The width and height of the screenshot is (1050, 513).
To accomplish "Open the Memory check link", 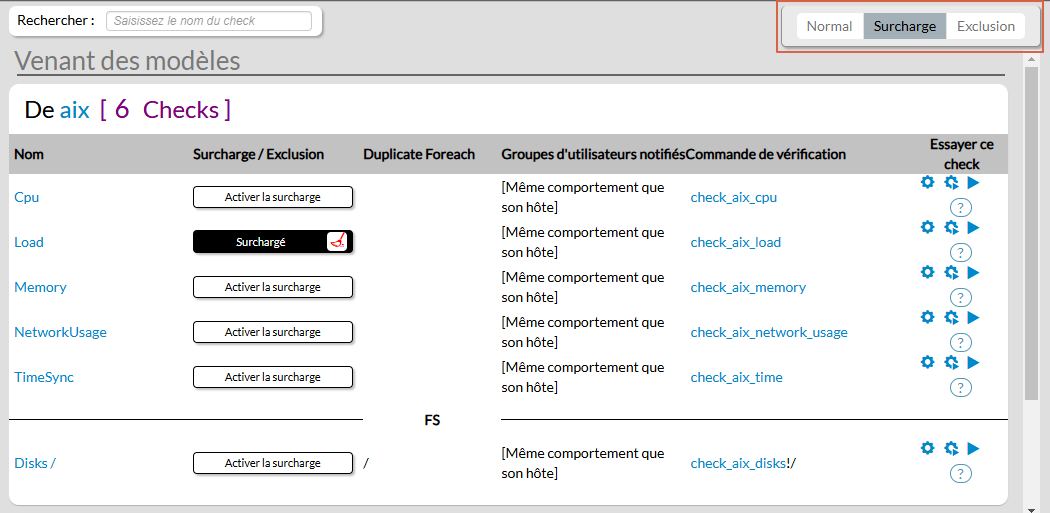I will click(x=40, y=287).
